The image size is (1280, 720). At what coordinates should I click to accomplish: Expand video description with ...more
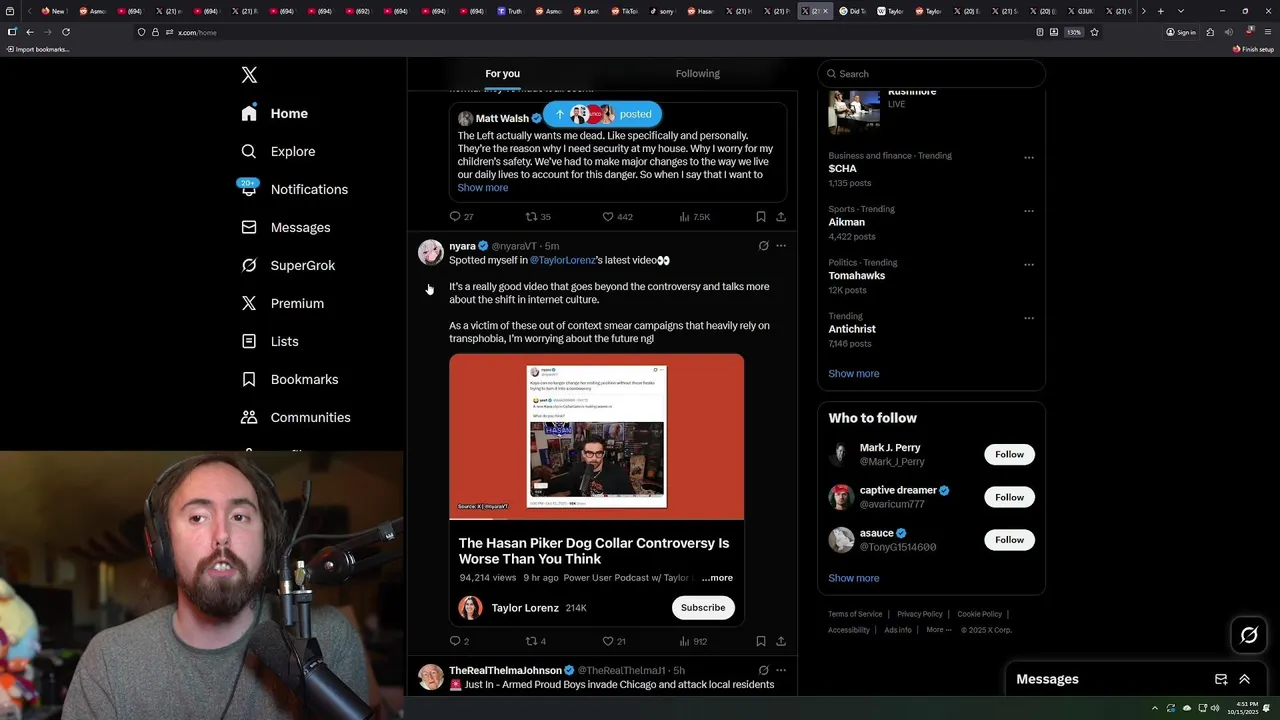click(717, 577)
